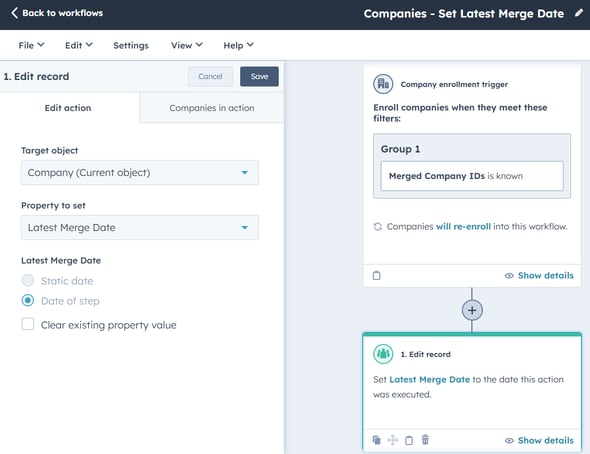Click clipboard icon on Edit record card
590x454 pixels.
pos(409,440)
